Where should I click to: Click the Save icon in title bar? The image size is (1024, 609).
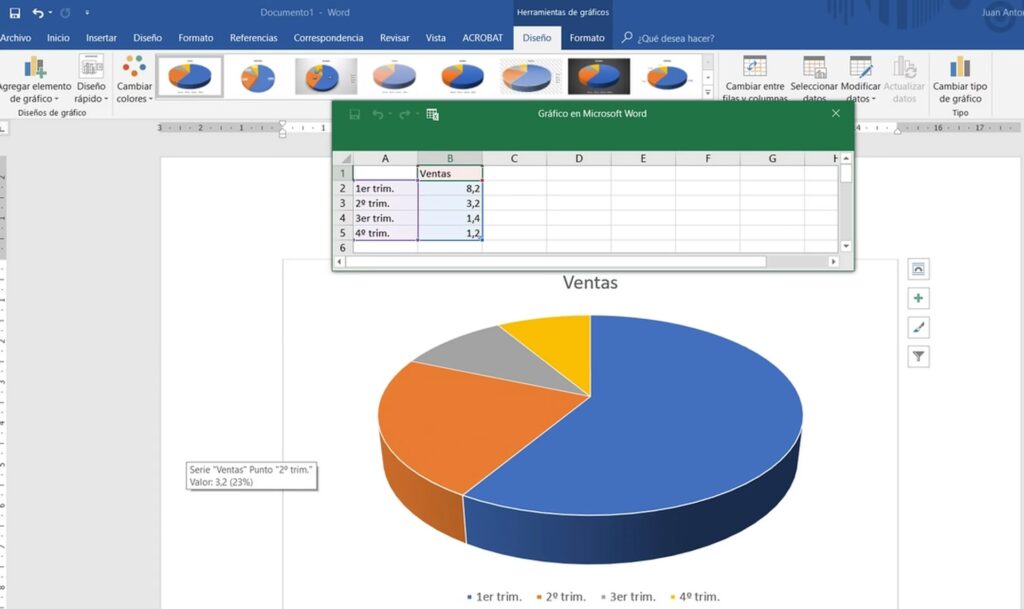point(14,13)
